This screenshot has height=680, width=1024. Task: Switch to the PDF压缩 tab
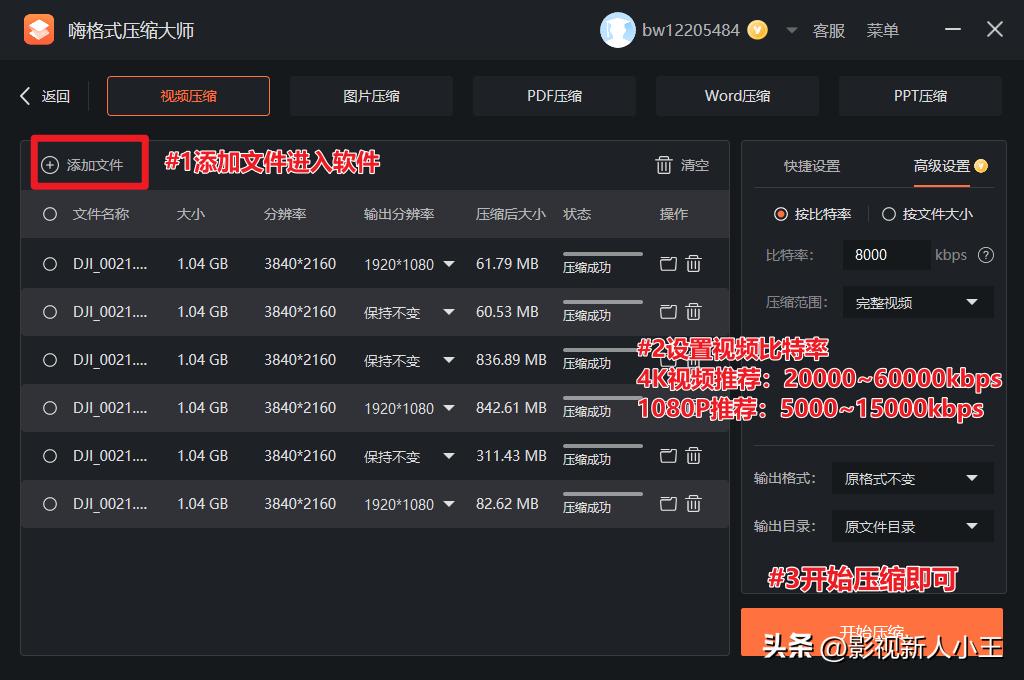tap(554, 96)
